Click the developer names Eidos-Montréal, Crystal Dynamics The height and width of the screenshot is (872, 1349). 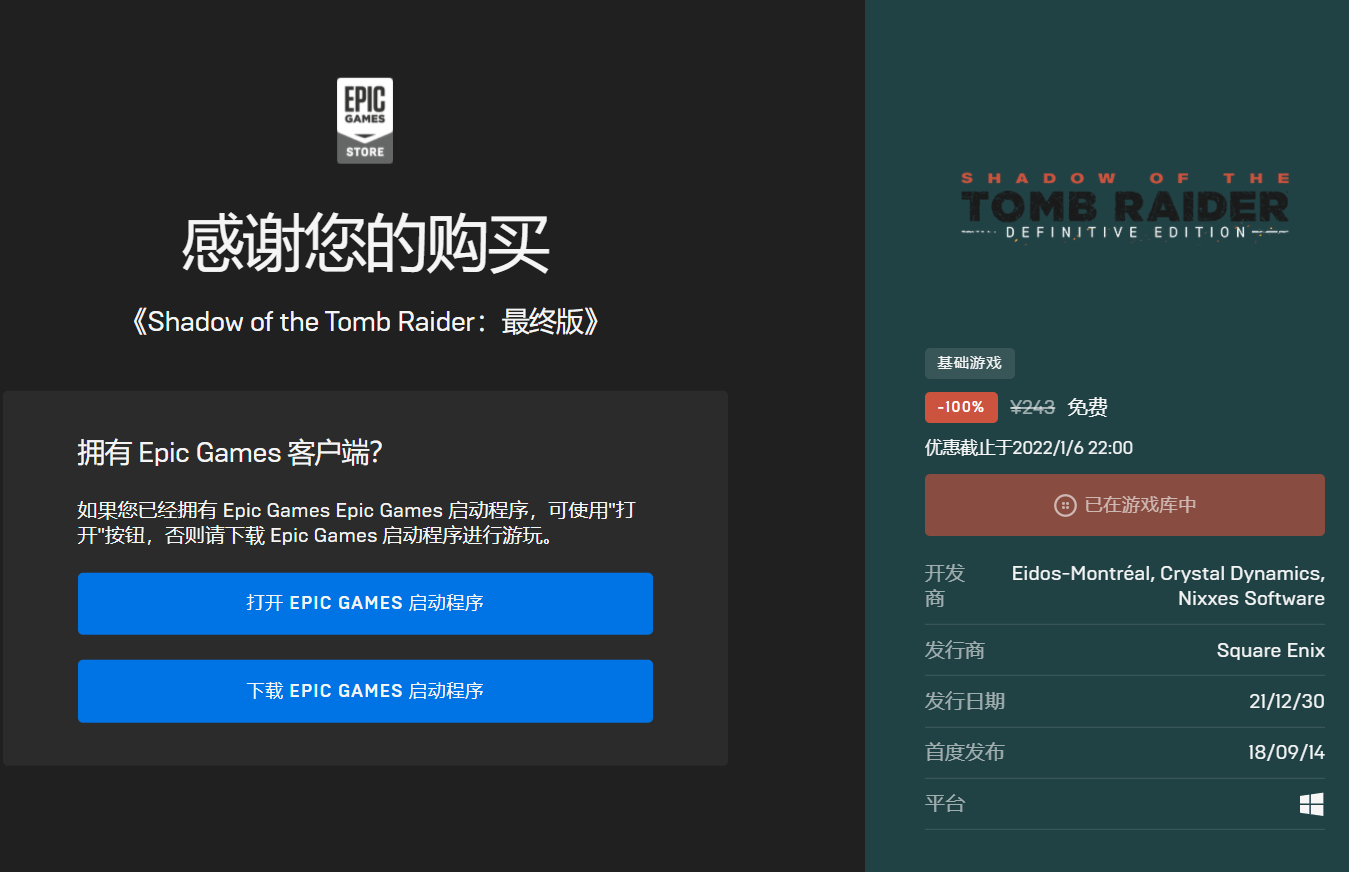[1168, 586]
